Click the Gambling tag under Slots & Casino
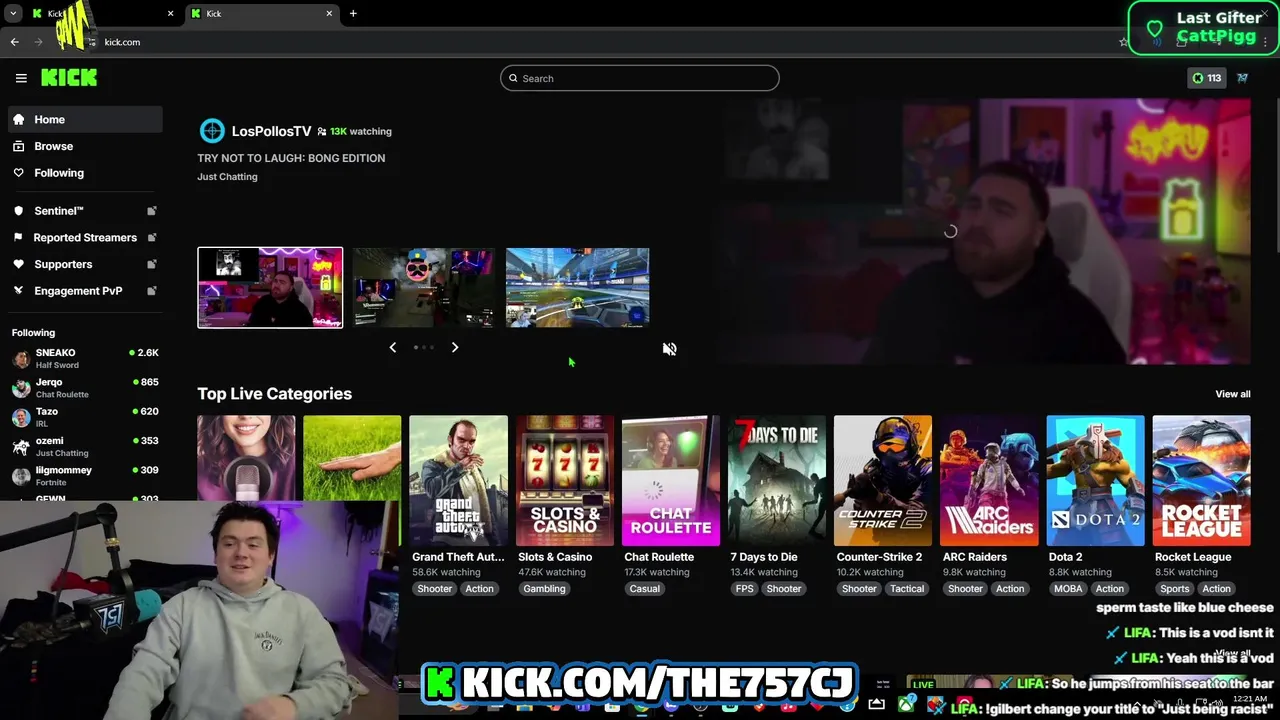This screenshot has width=1280, height=720. click(x=544, y=589)
